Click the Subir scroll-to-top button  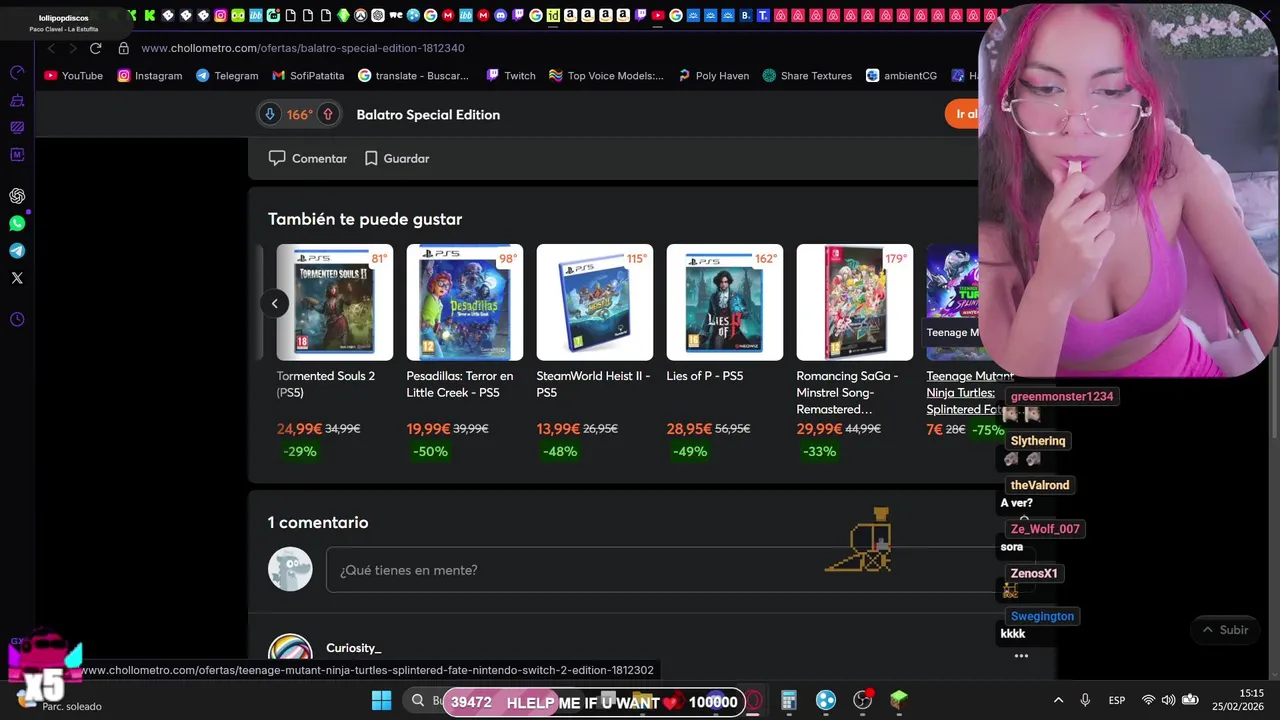[1226, 630]
